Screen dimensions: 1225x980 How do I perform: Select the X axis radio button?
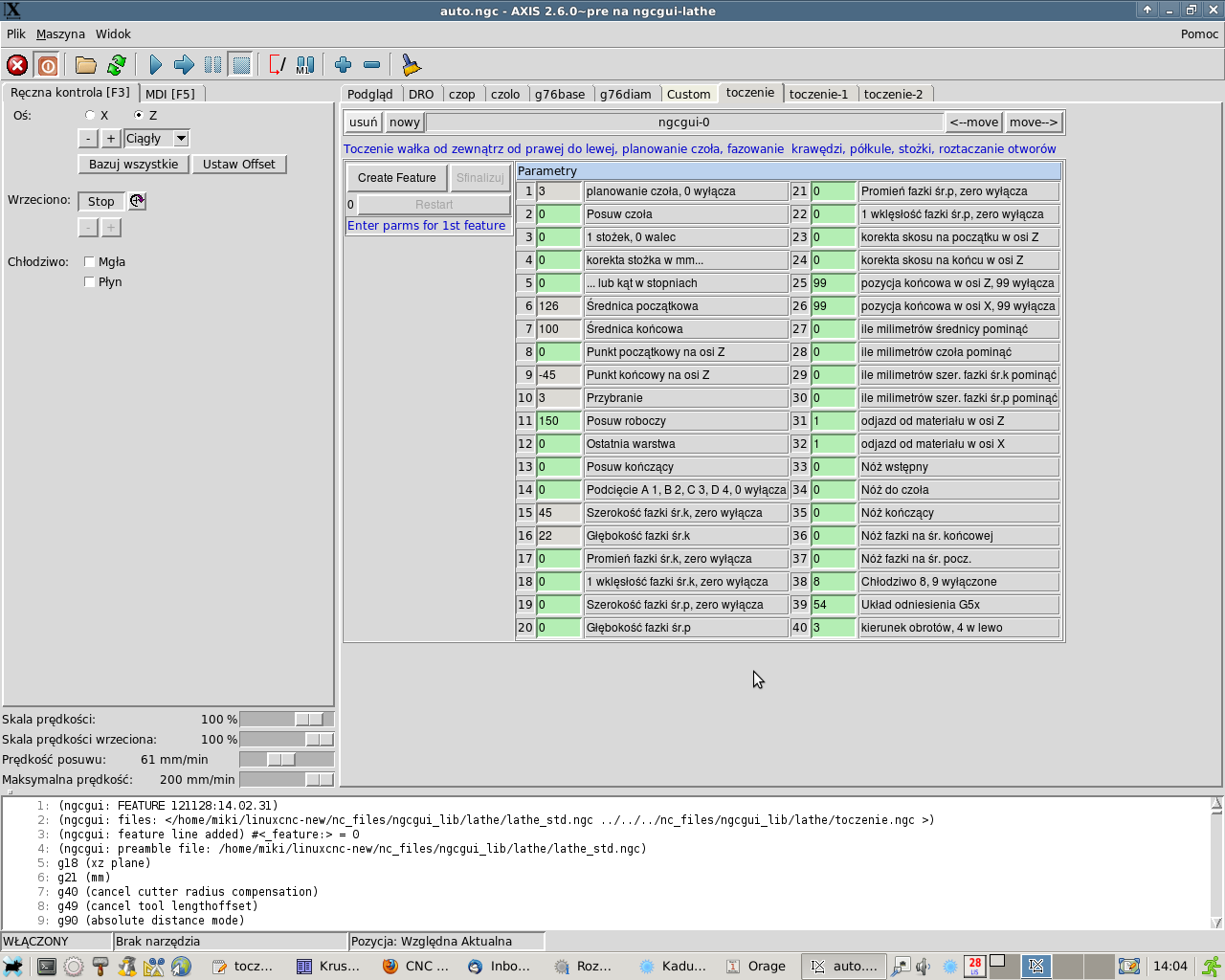point(90,115)
